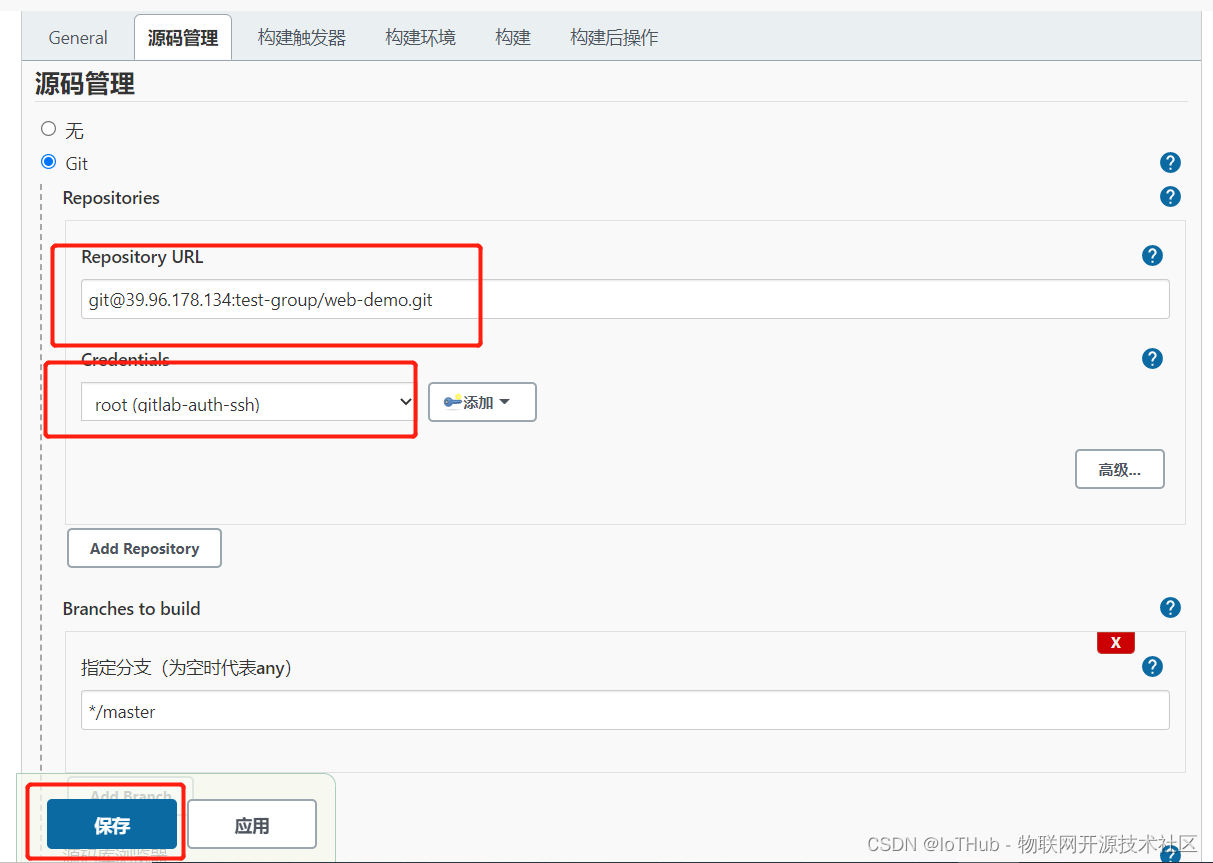Open the 高级... advanced options button

[1120, 469]
